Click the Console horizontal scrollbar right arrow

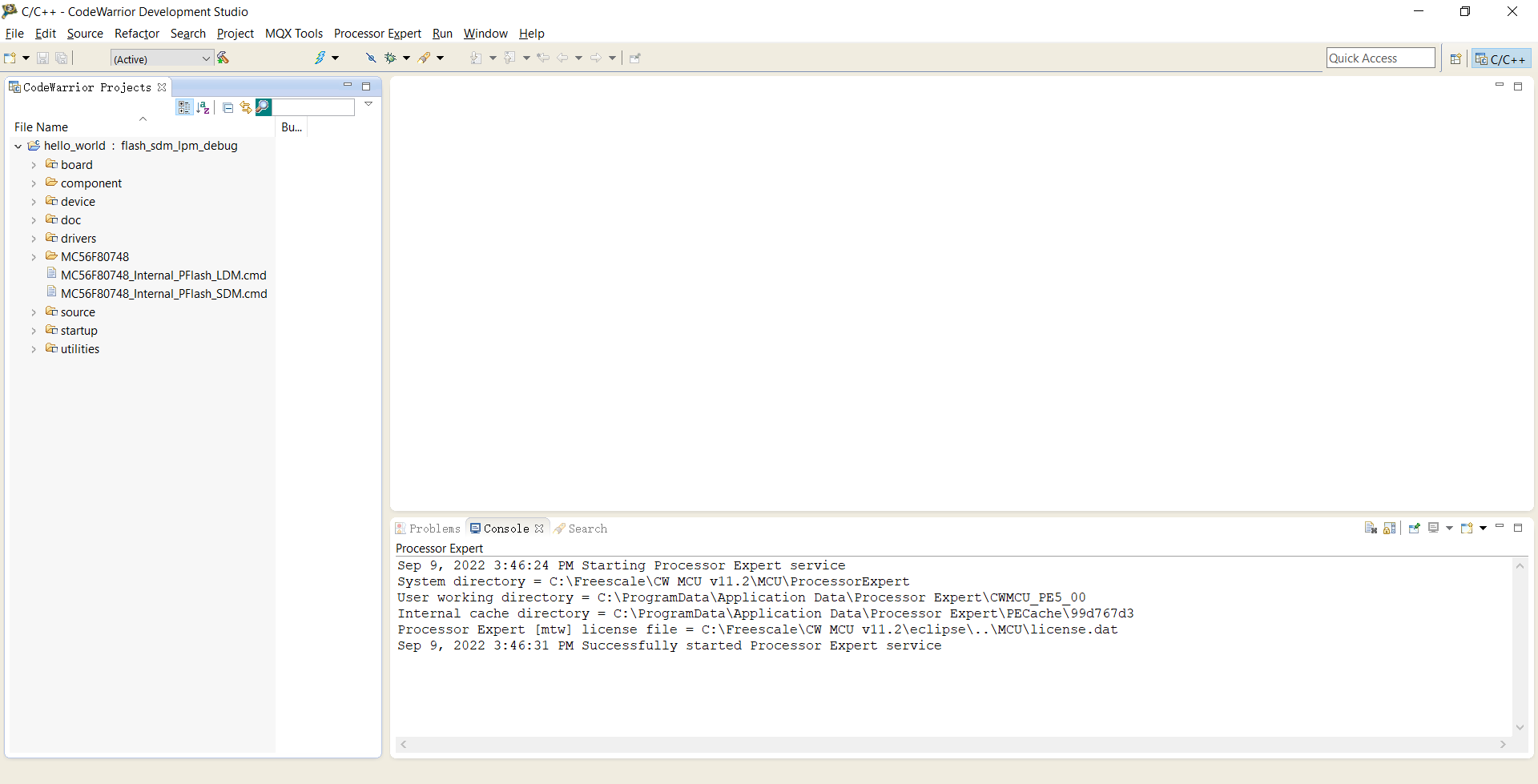1503,745
